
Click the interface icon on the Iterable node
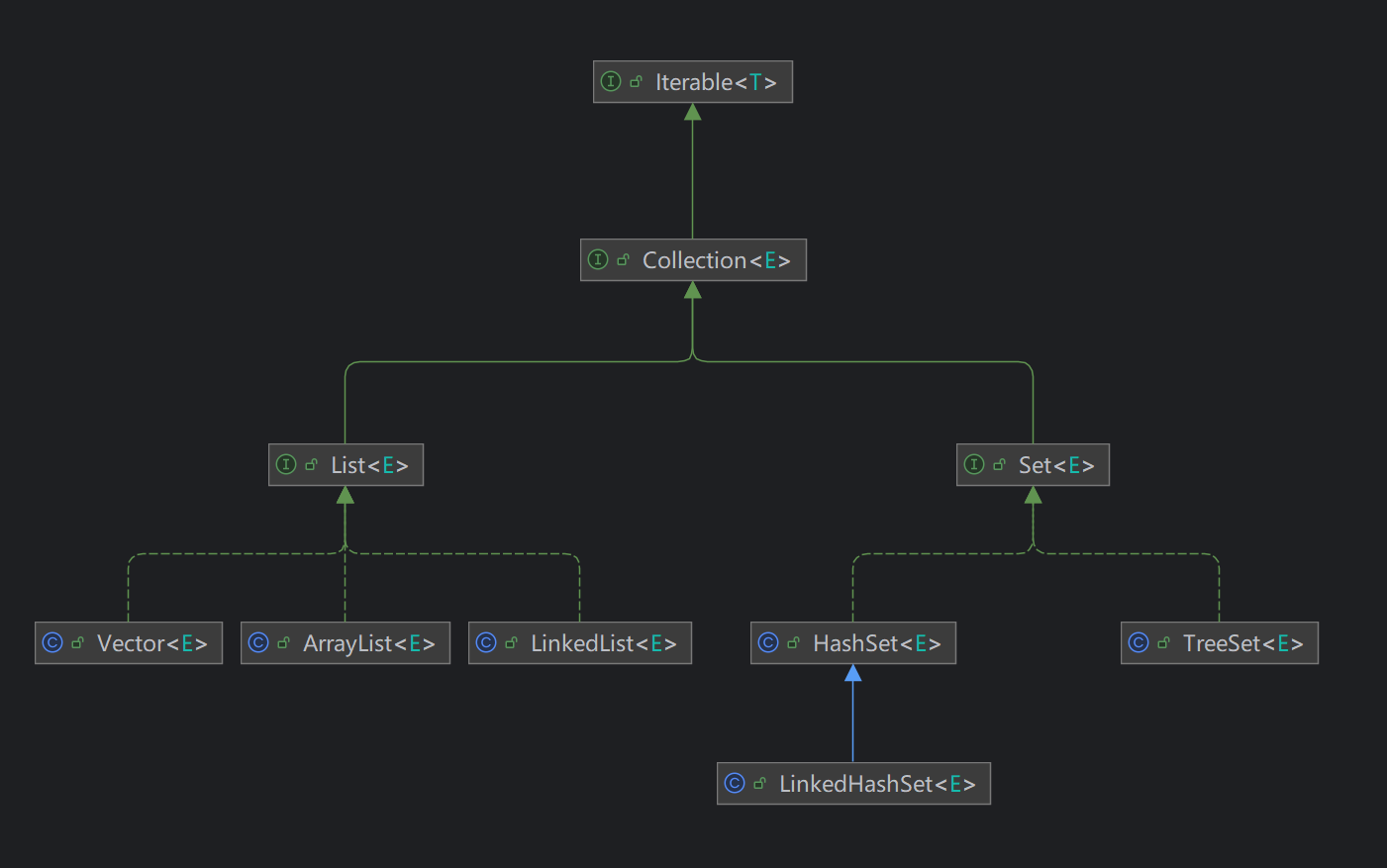pos(611,82)
